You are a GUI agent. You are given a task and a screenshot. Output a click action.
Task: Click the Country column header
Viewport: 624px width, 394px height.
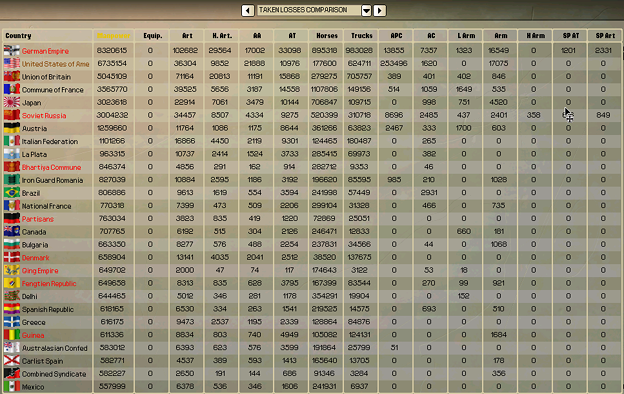[18, 35]
